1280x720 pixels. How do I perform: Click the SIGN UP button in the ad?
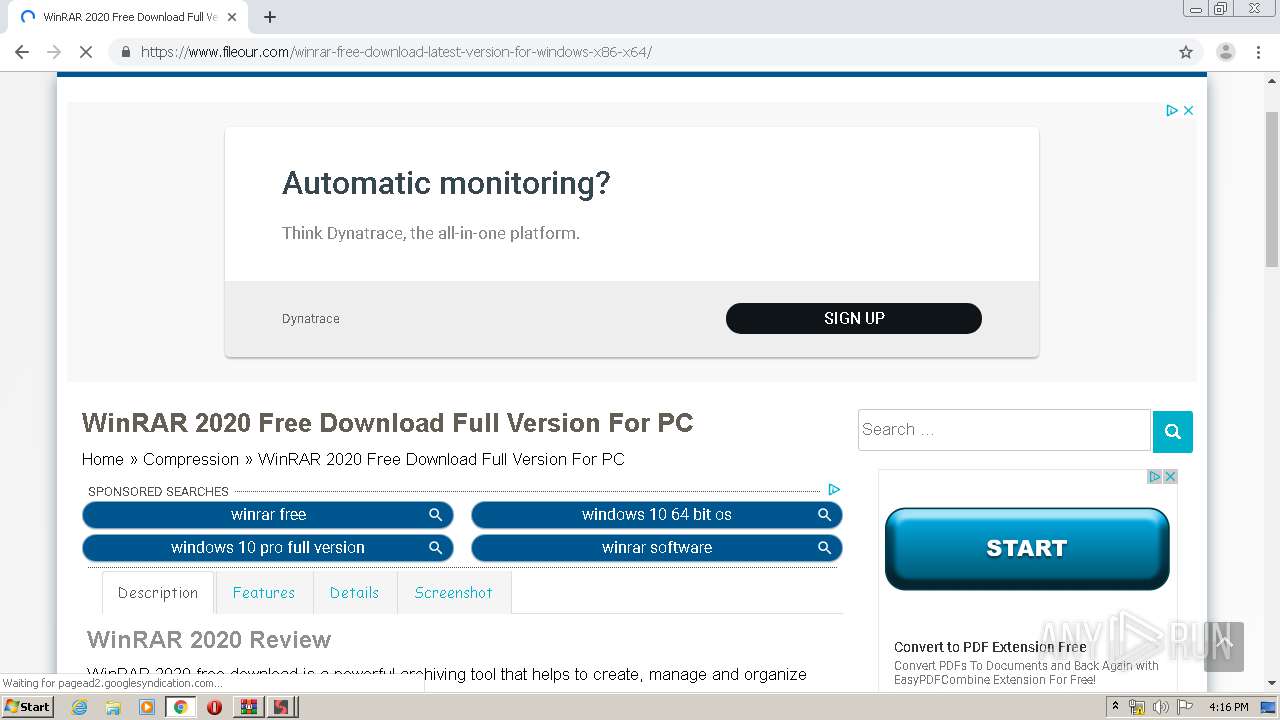tap(854, 318)
